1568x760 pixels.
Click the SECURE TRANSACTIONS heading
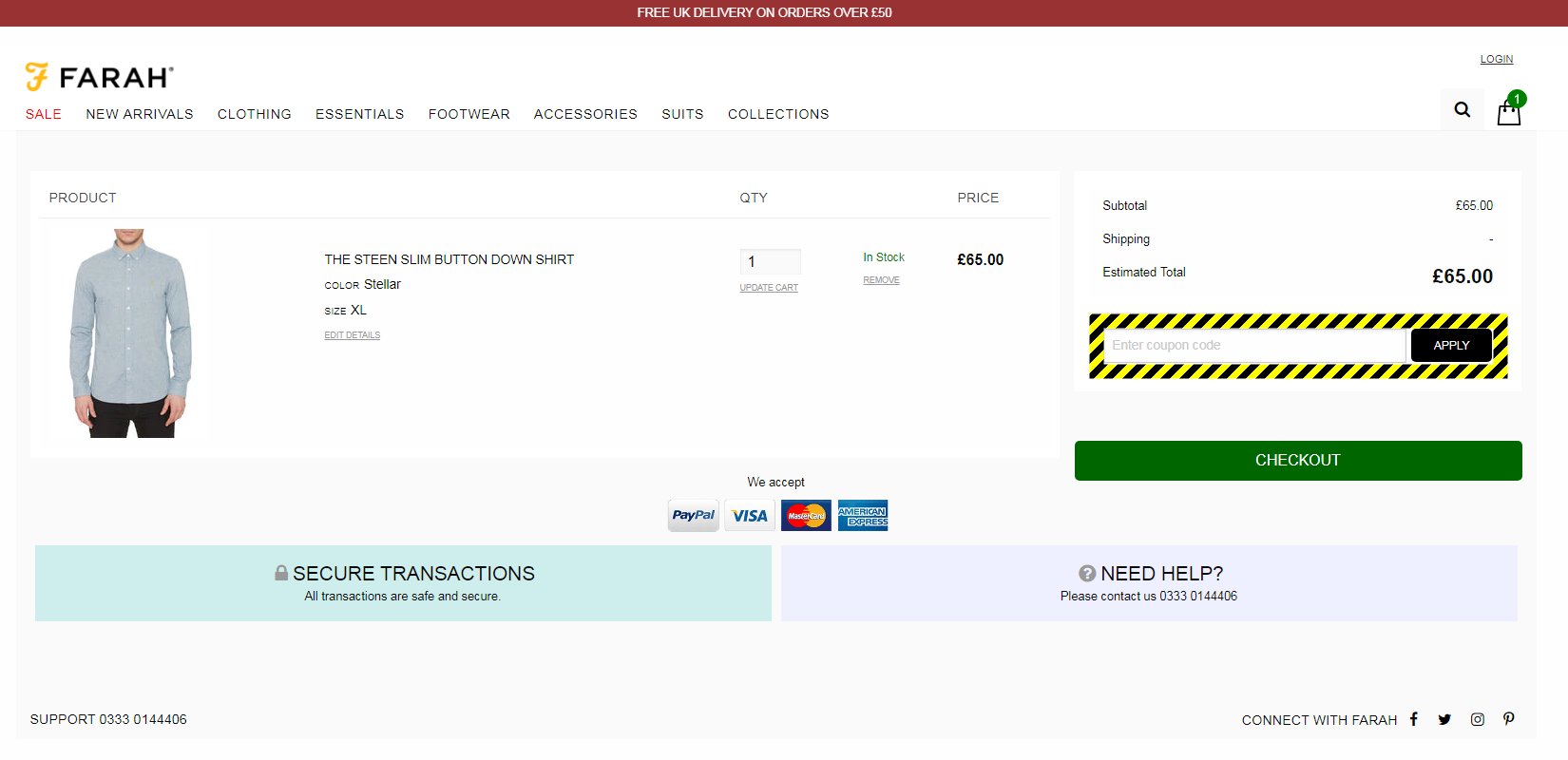413,574
